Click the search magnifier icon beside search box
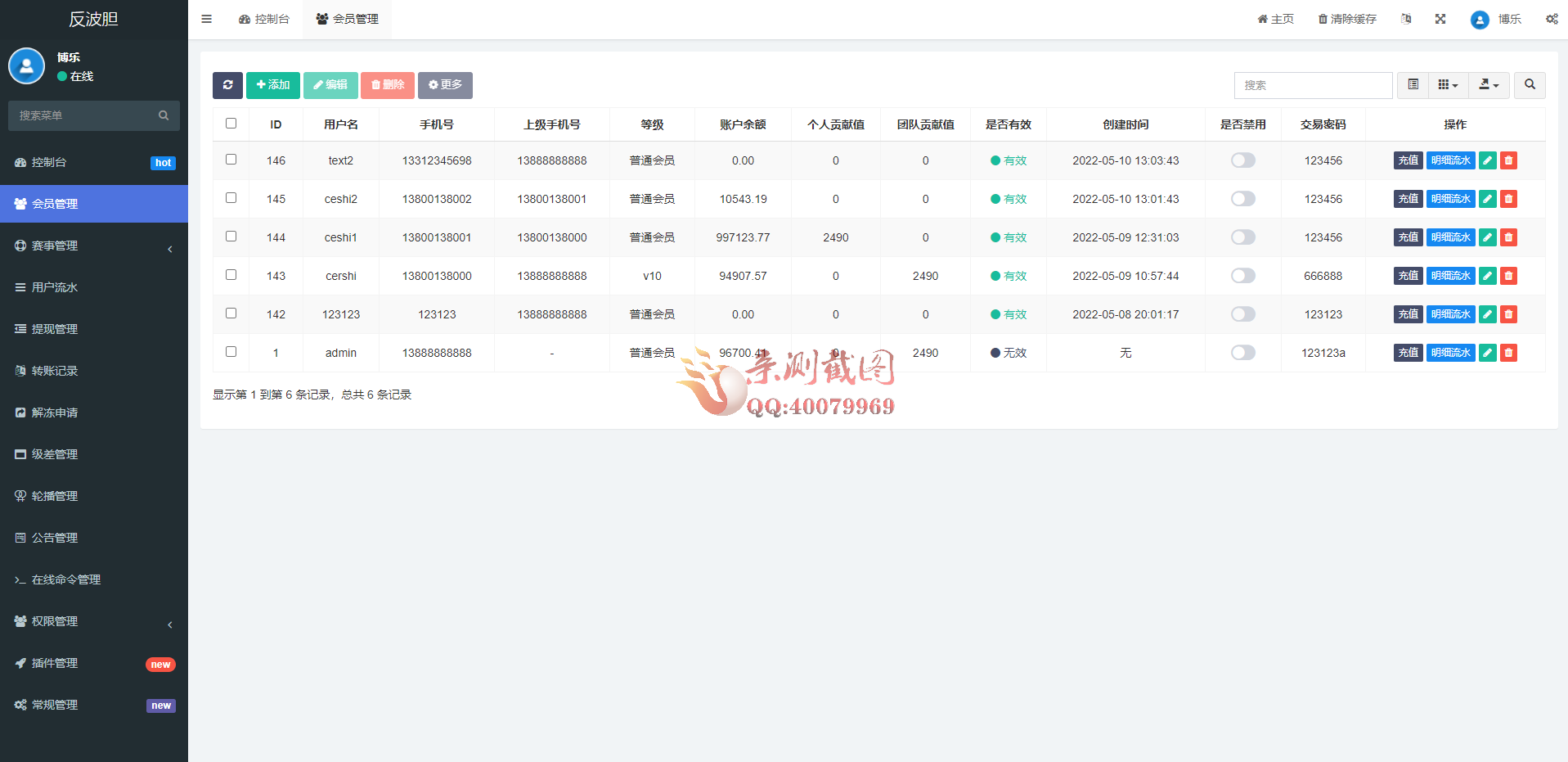Screen dimensions: 1568x762 click(x=1529, y=85)
